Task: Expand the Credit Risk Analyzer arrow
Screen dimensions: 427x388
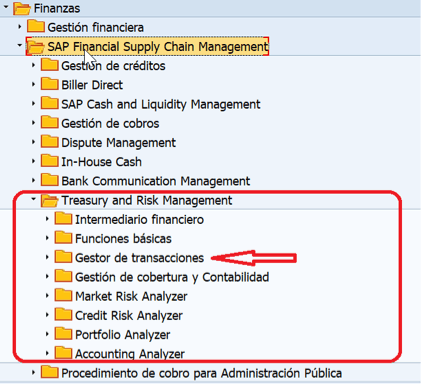Action: 47,315
